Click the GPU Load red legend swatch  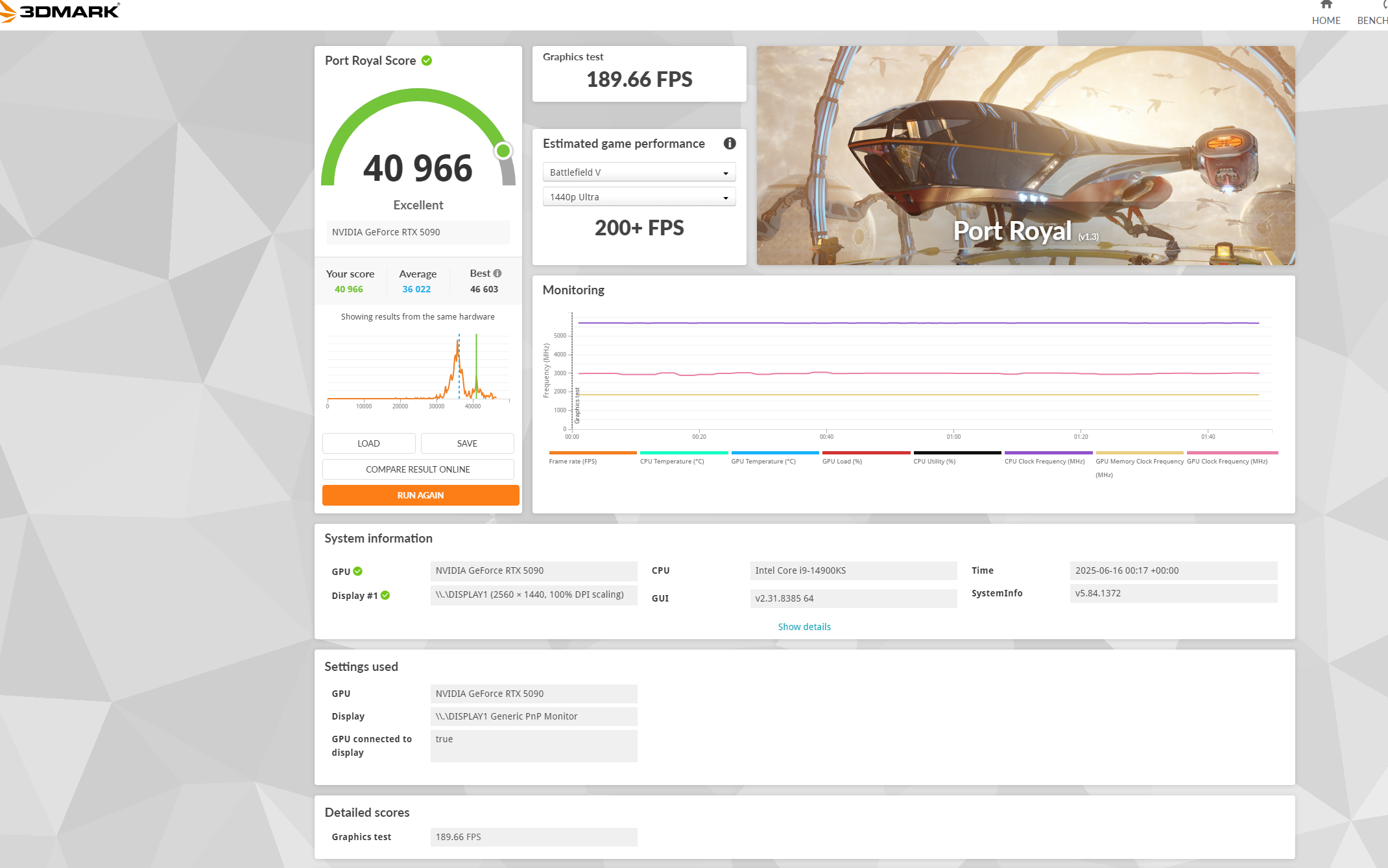(866, 452)
